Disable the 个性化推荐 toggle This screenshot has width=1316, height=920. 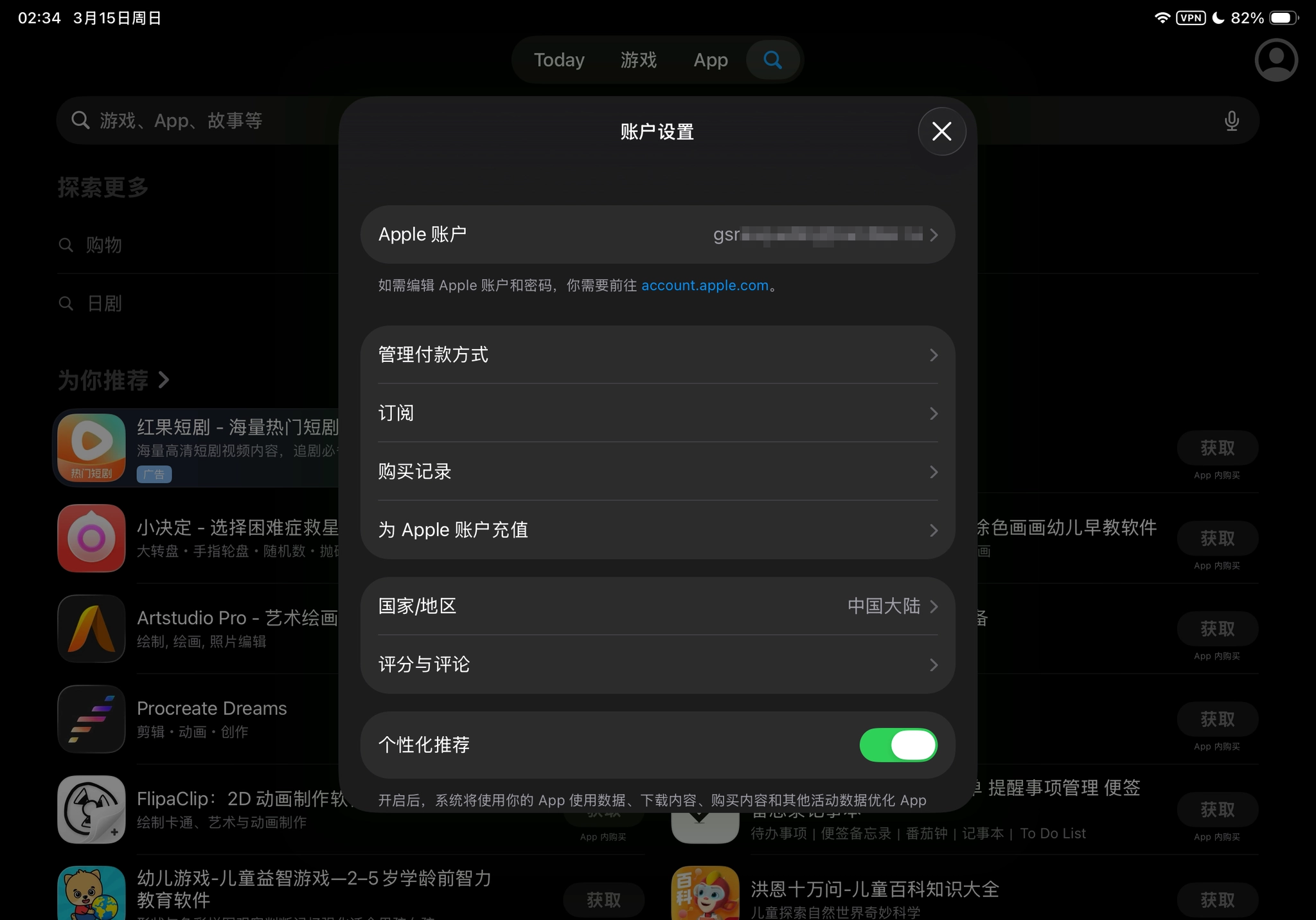pyautogui.click(x=898, y=745)
